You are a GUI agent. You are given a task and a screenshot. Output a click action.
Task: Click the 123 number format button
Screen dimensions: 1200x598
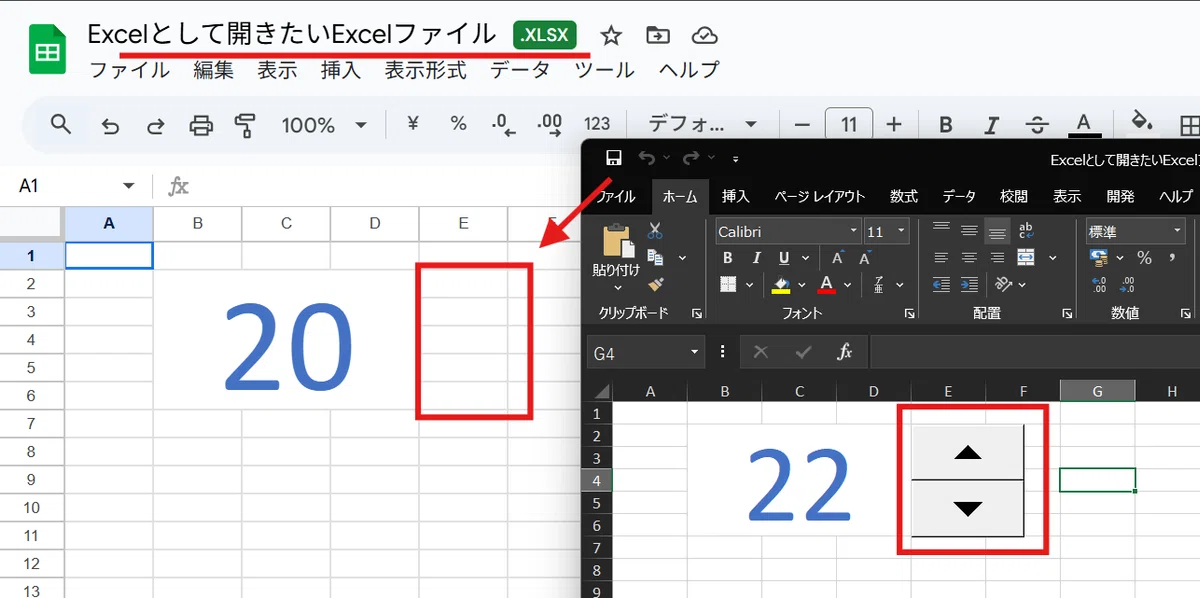(597, 124)
